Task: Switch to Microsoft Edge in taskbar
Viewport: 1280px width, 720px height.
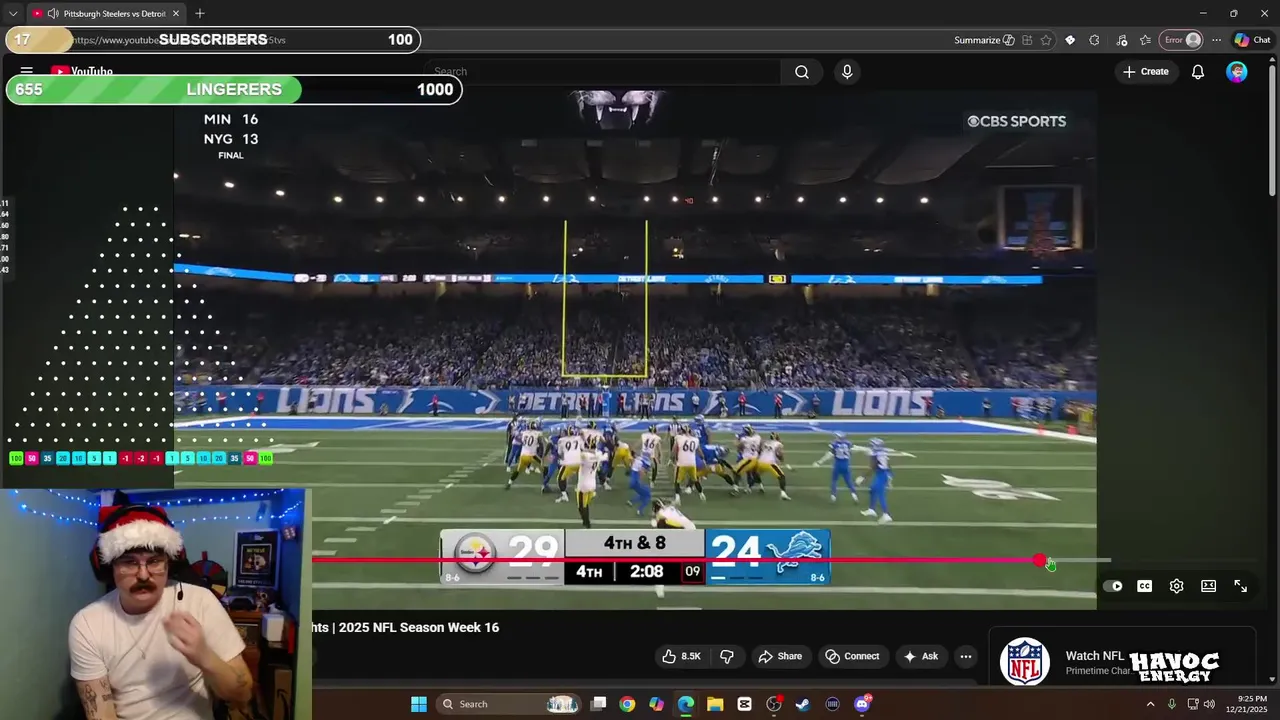Action: tap(685, 704)
